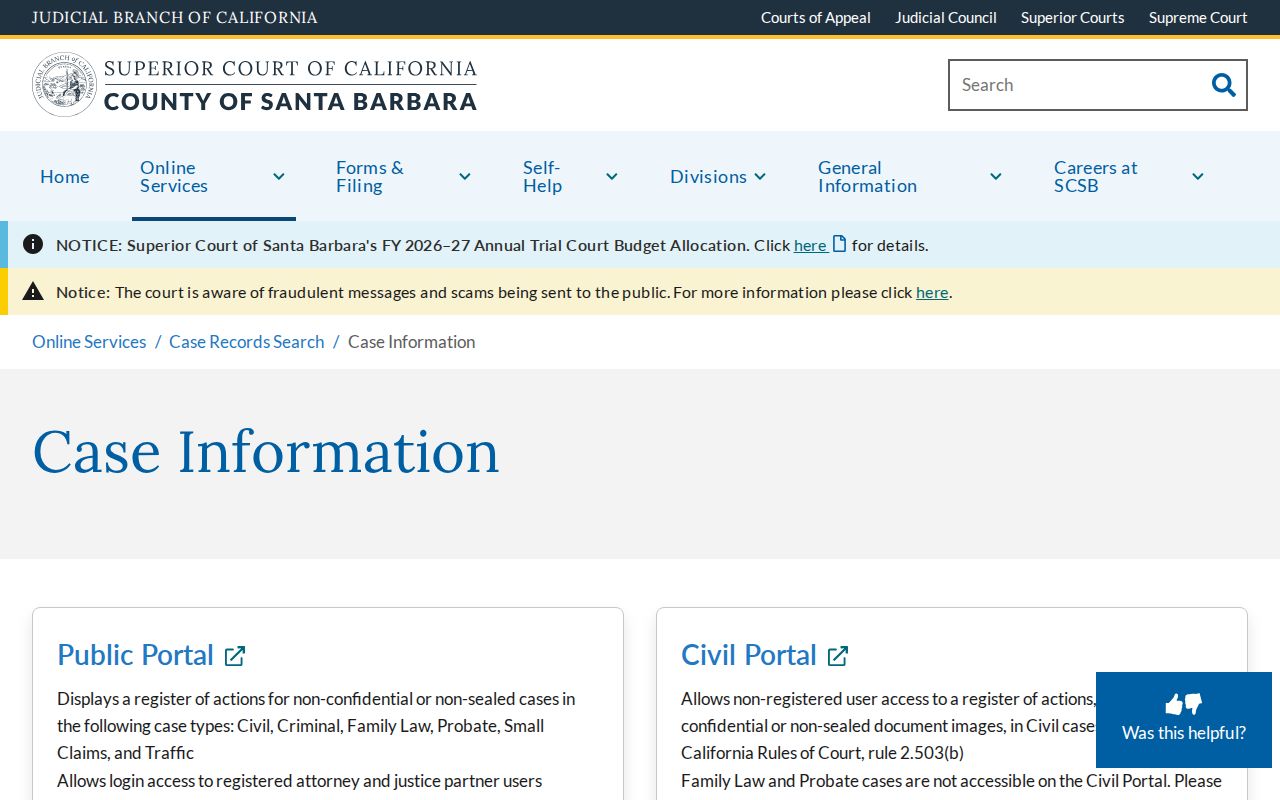Open the Forms & Filing nav item
1280x800 pixels.
point(370,177)
